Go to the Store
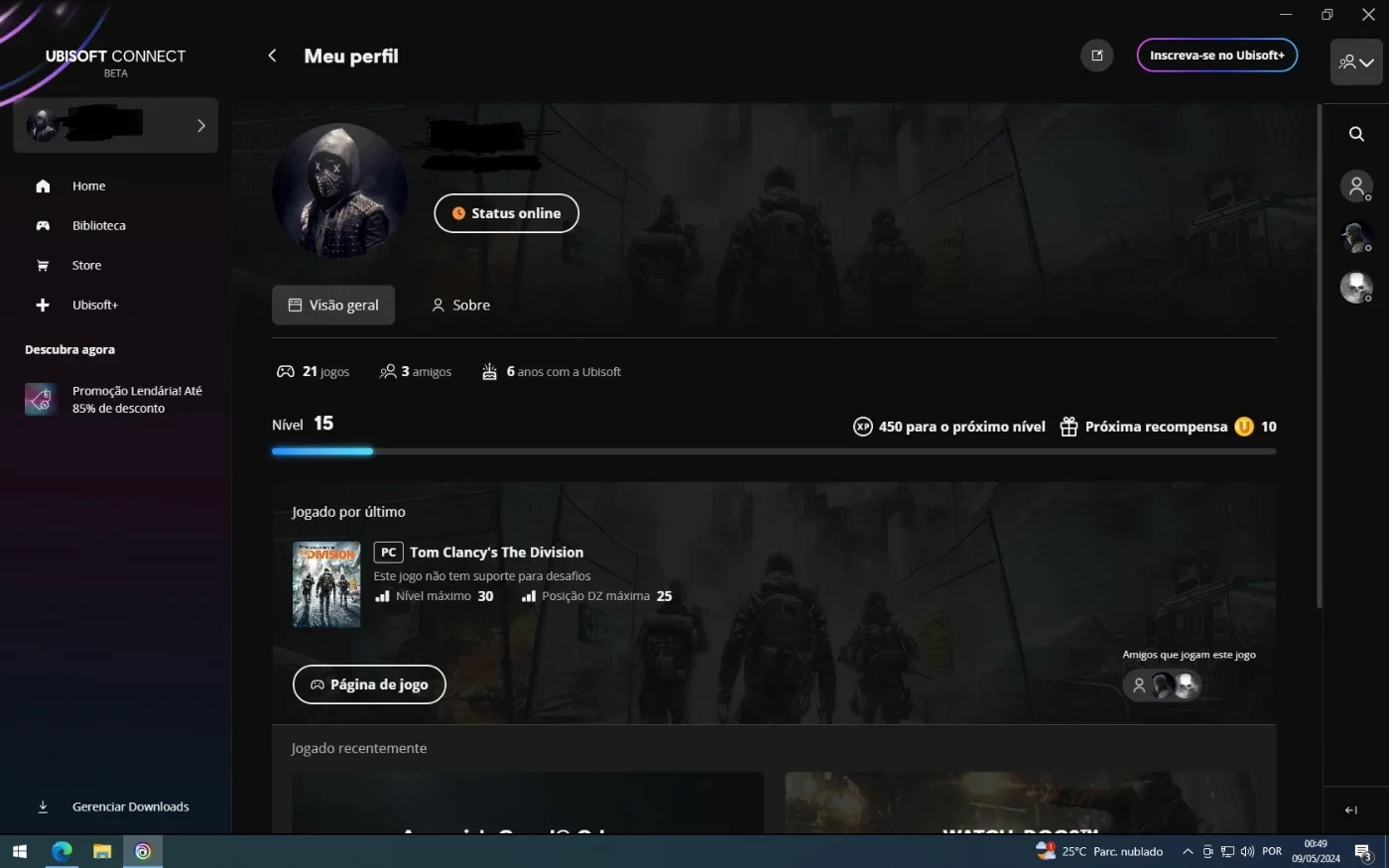The width and height of the screenshot is (1389, 868). 86,265
